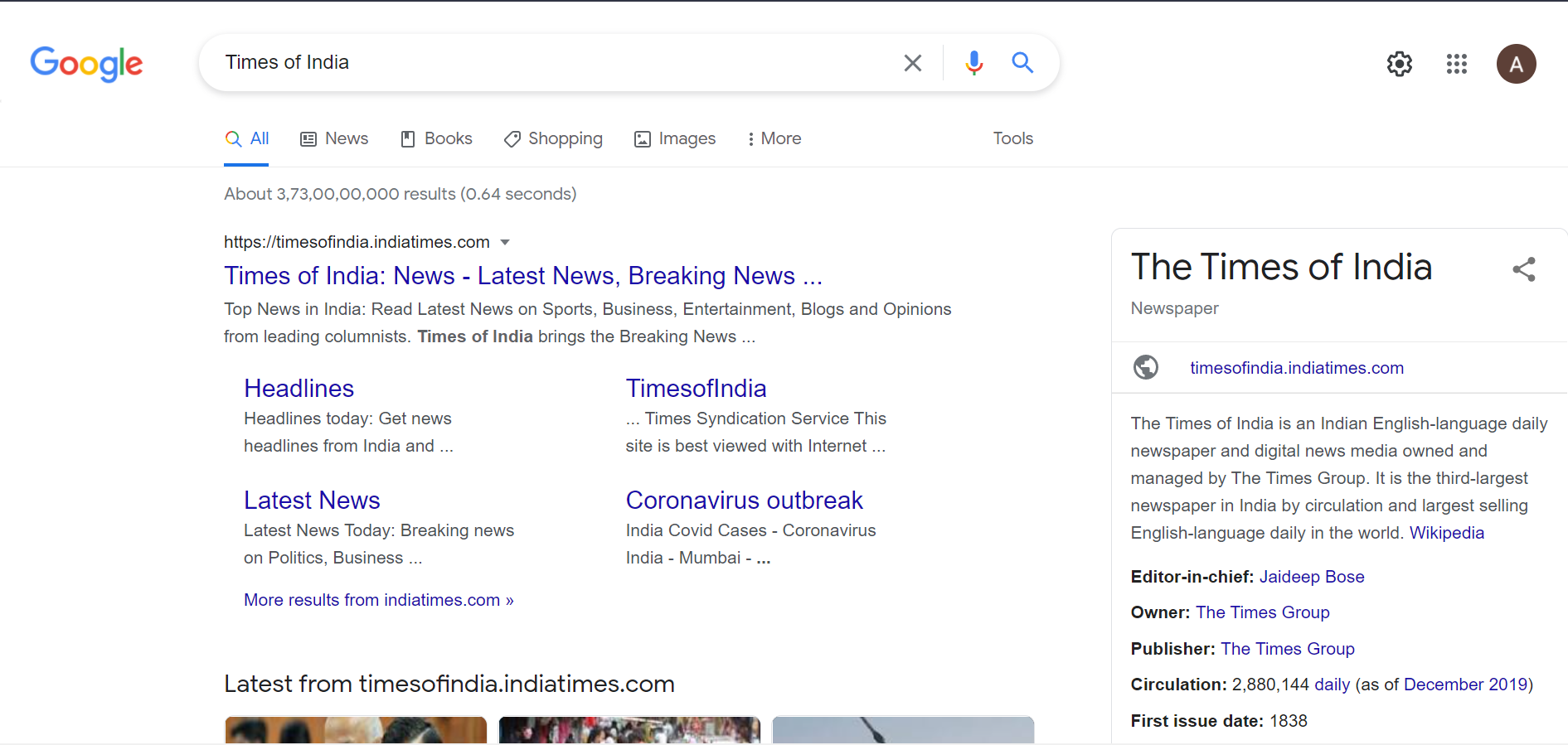Share The Times of India knowledge panel
Image resolution: width=1568 pixels, height=745 pixels.
pos(1524,269)
